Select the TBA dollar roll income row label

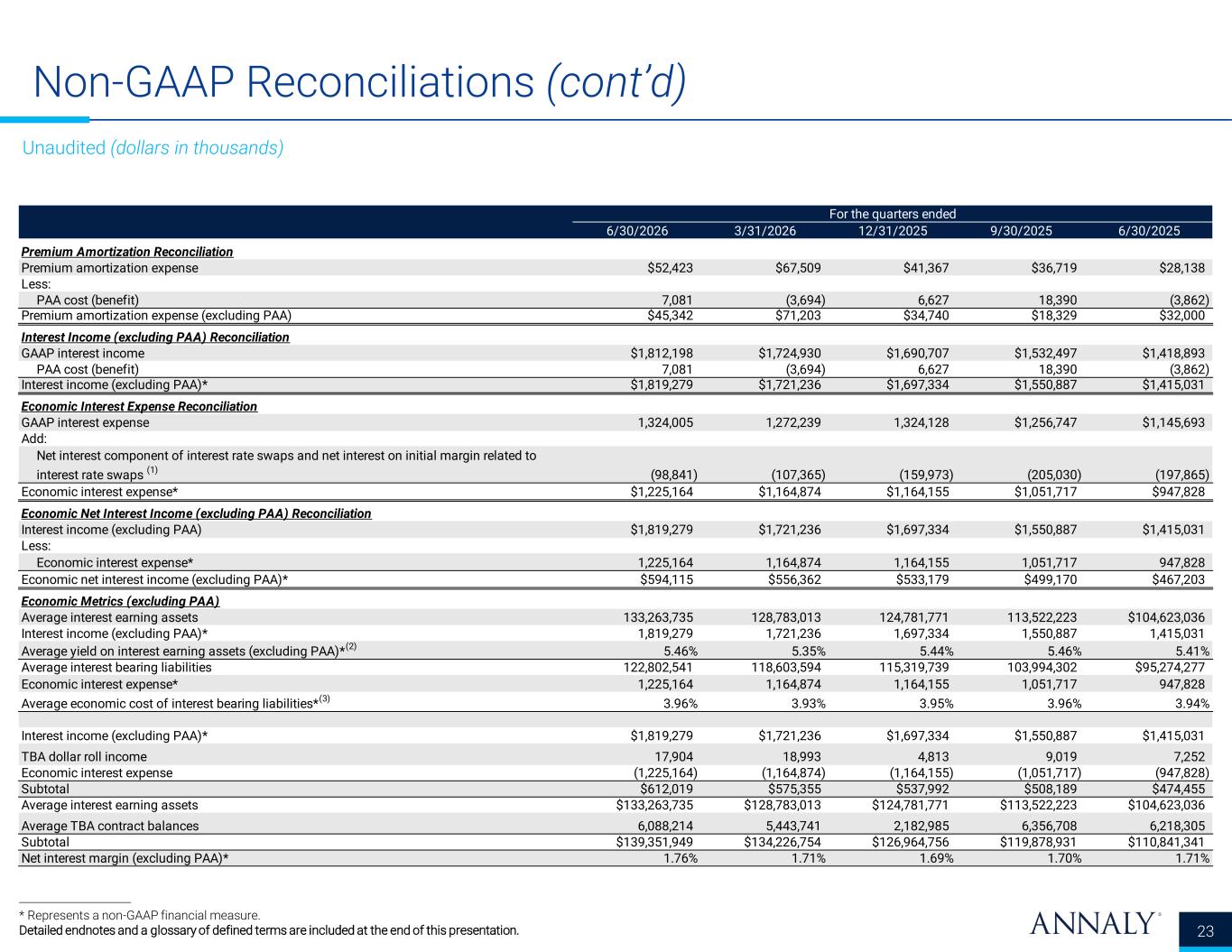pos(84,756)
